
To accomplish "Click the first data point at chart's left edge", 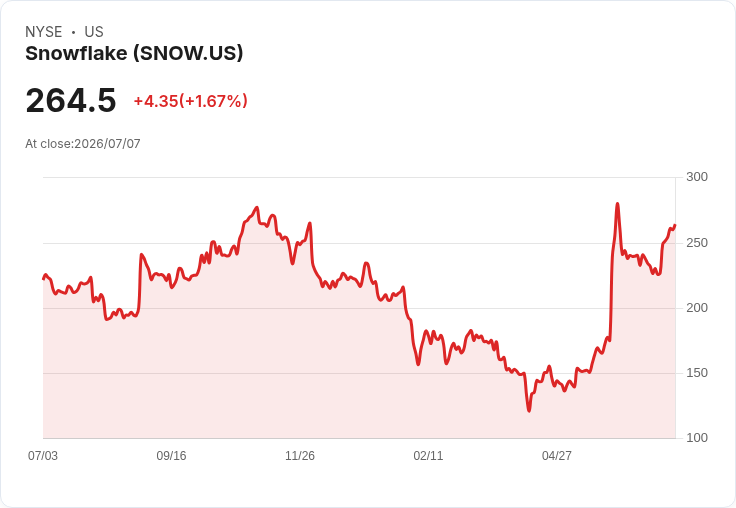I will pyautogui.click(x=44, y=278).
